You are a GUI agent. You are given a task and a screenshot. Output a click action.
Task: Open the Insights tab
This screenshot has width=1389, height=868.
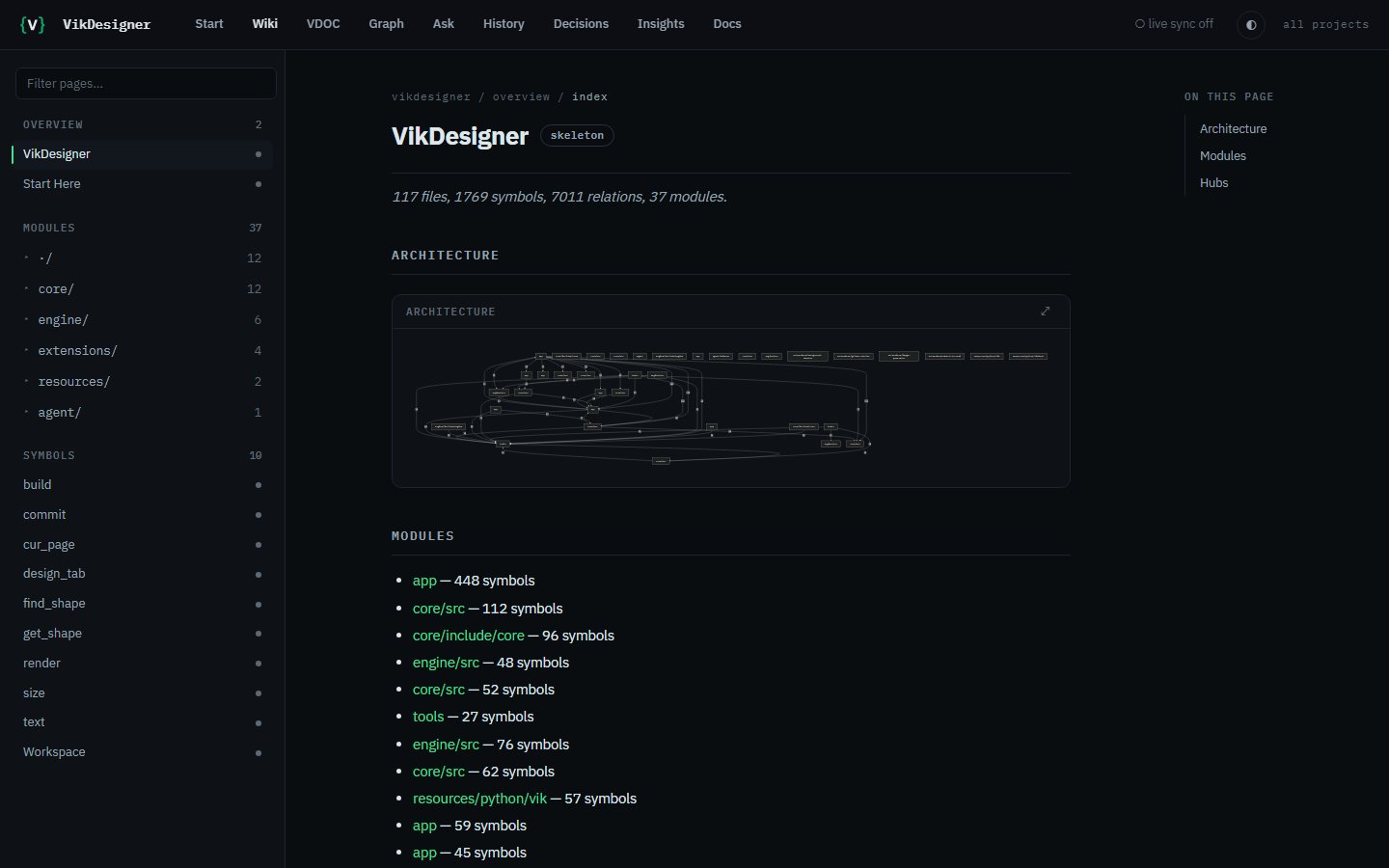[x=661, y=24]
